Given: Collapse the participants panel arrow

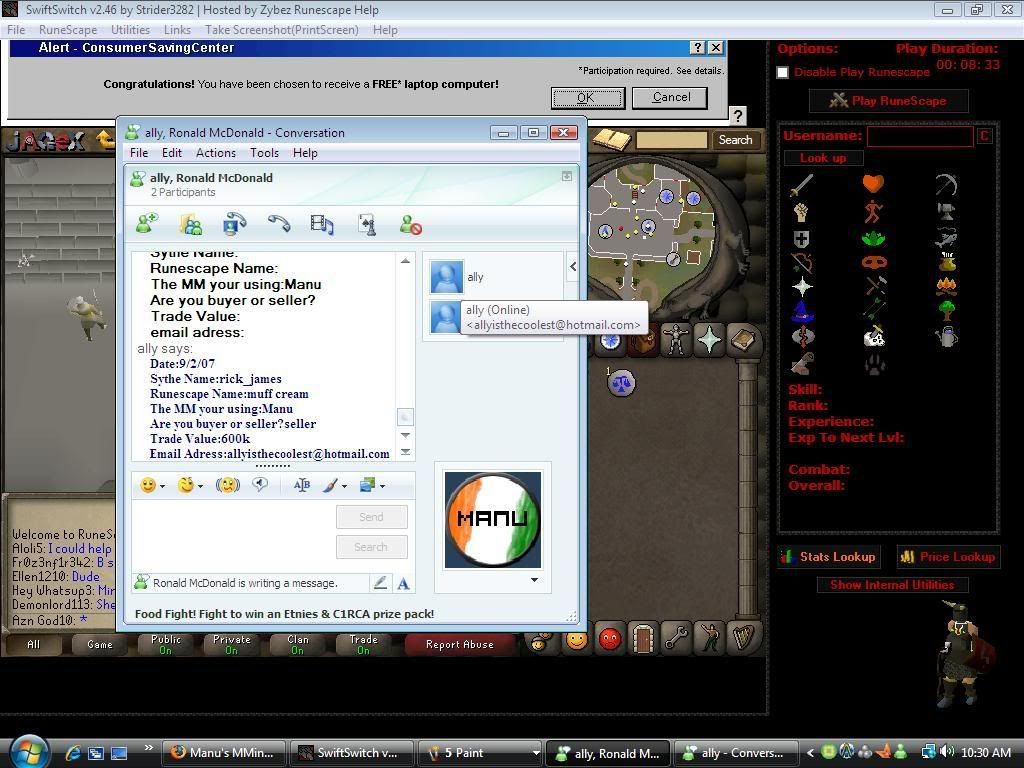Looking at the screenshot, I should (x=573, y=266).
